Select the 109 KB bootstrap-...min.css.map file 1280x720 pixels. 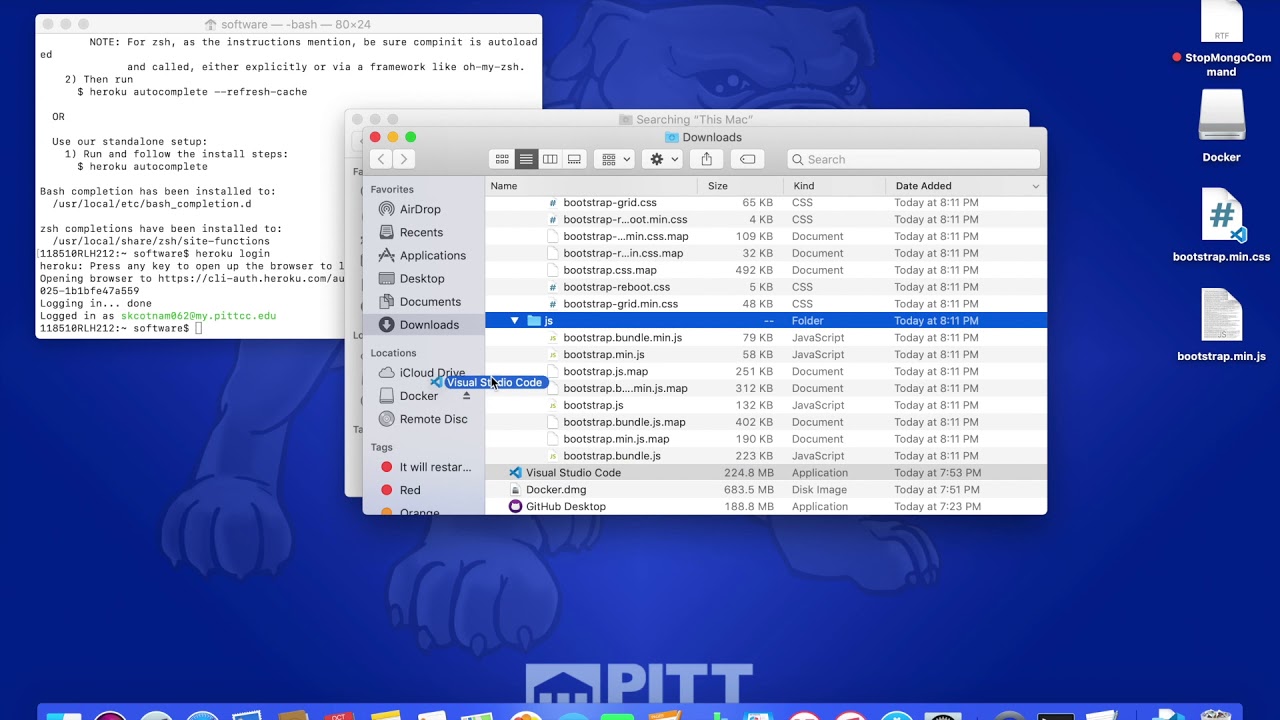(766, 237)
